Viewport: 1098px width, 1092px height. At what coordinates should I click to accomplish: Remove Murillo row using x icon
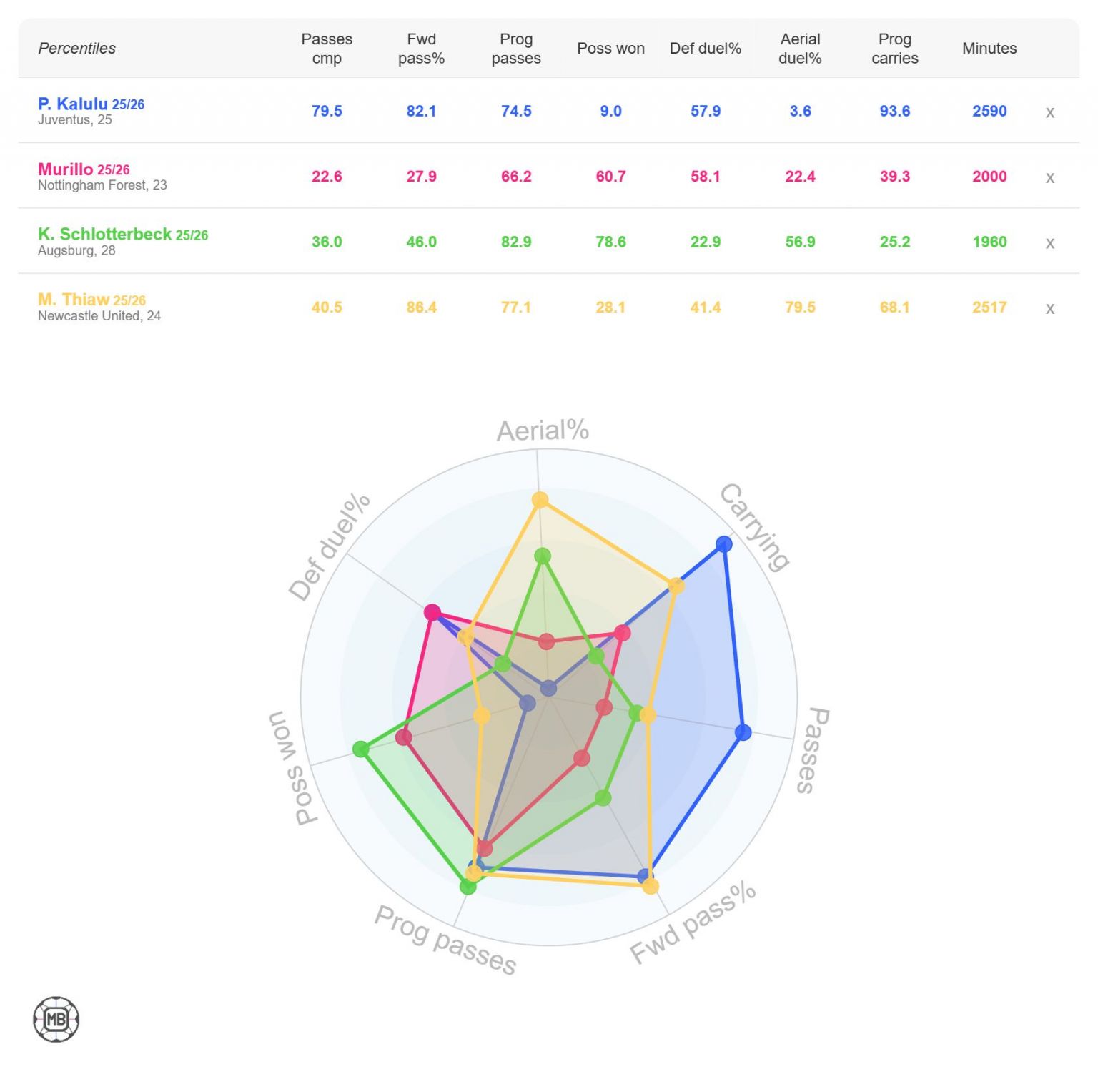pos(1049,177)
